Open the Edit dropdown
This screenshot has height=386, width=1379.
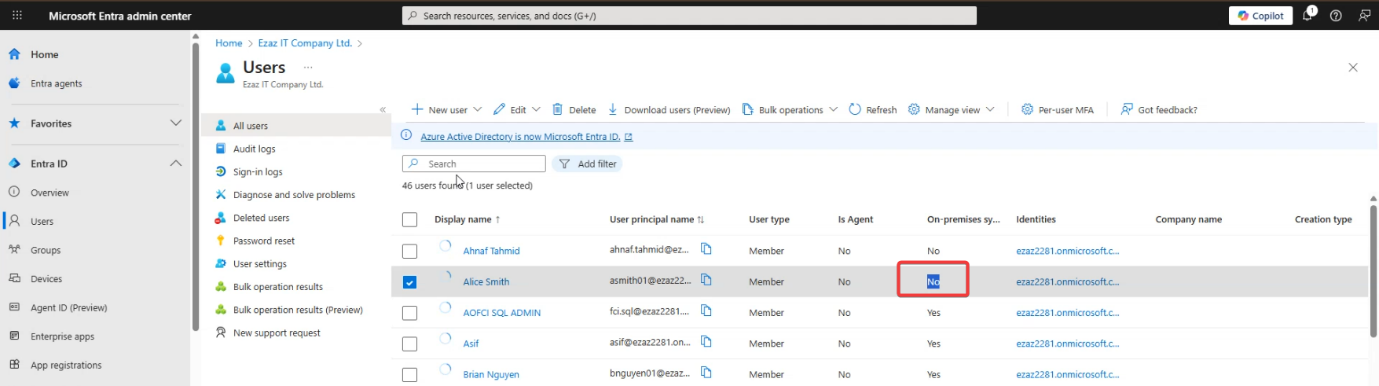click(517, 110)
